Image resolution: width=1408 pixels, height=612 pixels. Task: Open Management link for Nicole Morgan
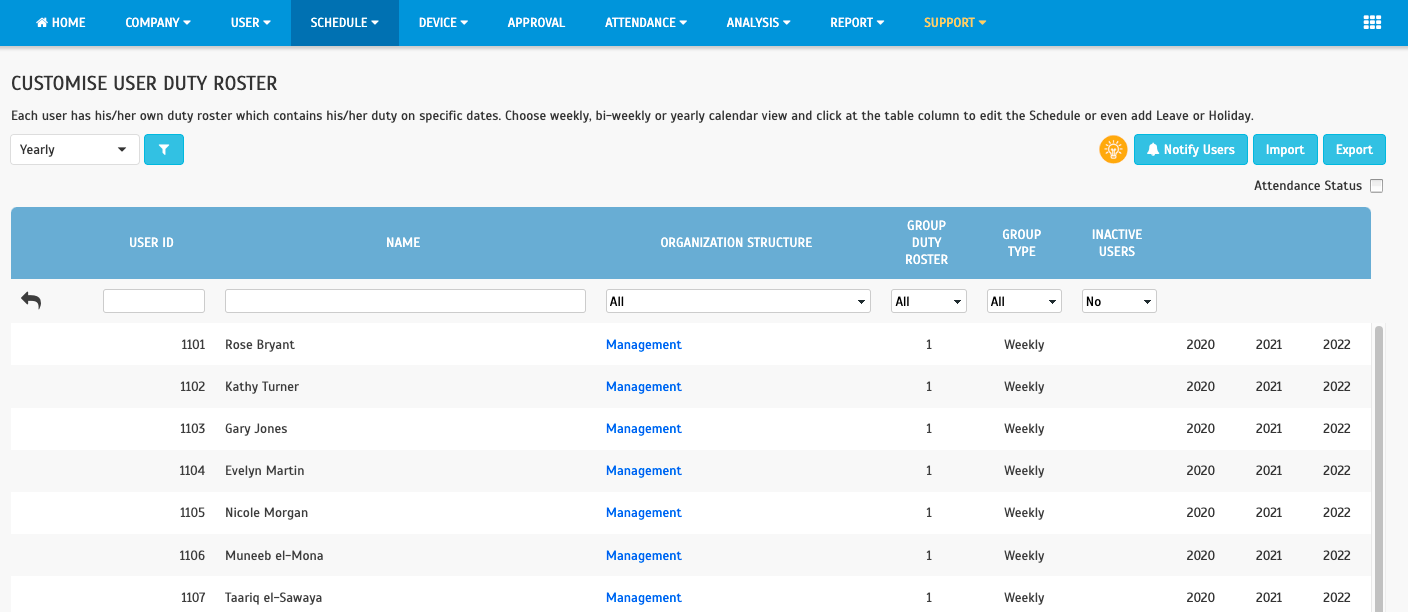pos(644,512)
